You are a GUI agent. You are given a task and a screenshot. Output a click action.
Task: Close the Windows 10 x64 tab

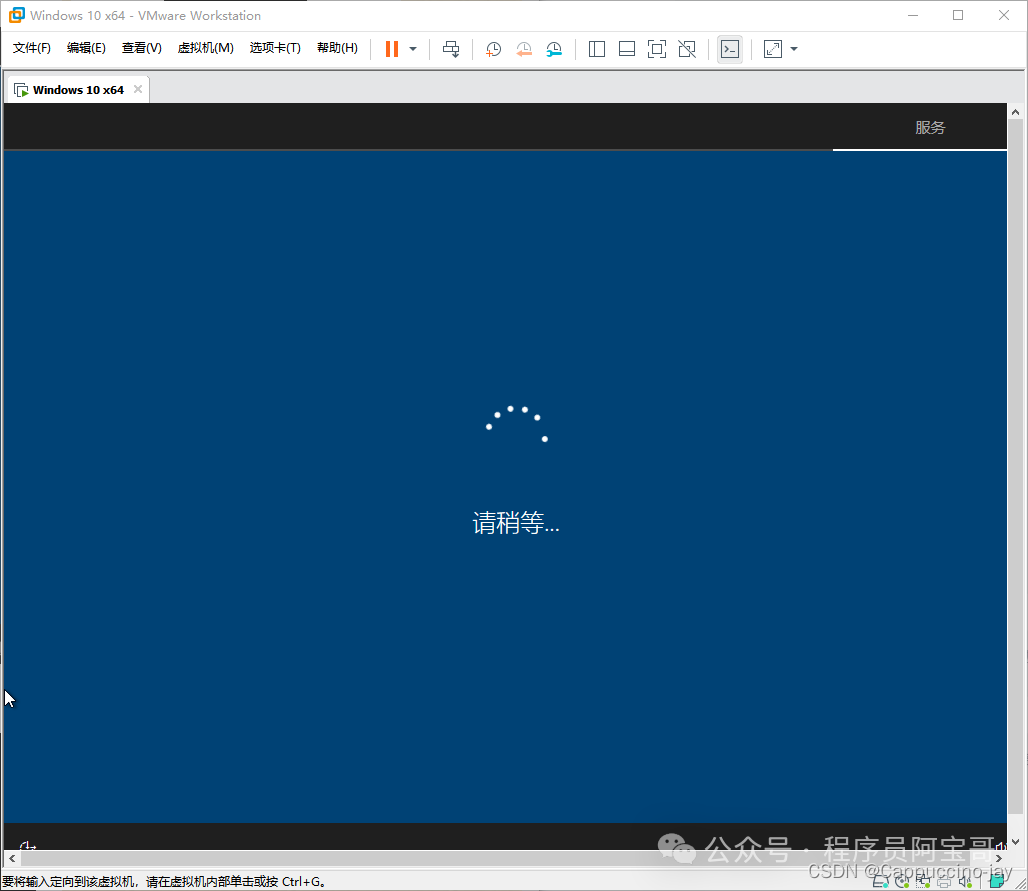tap(138, 89)
